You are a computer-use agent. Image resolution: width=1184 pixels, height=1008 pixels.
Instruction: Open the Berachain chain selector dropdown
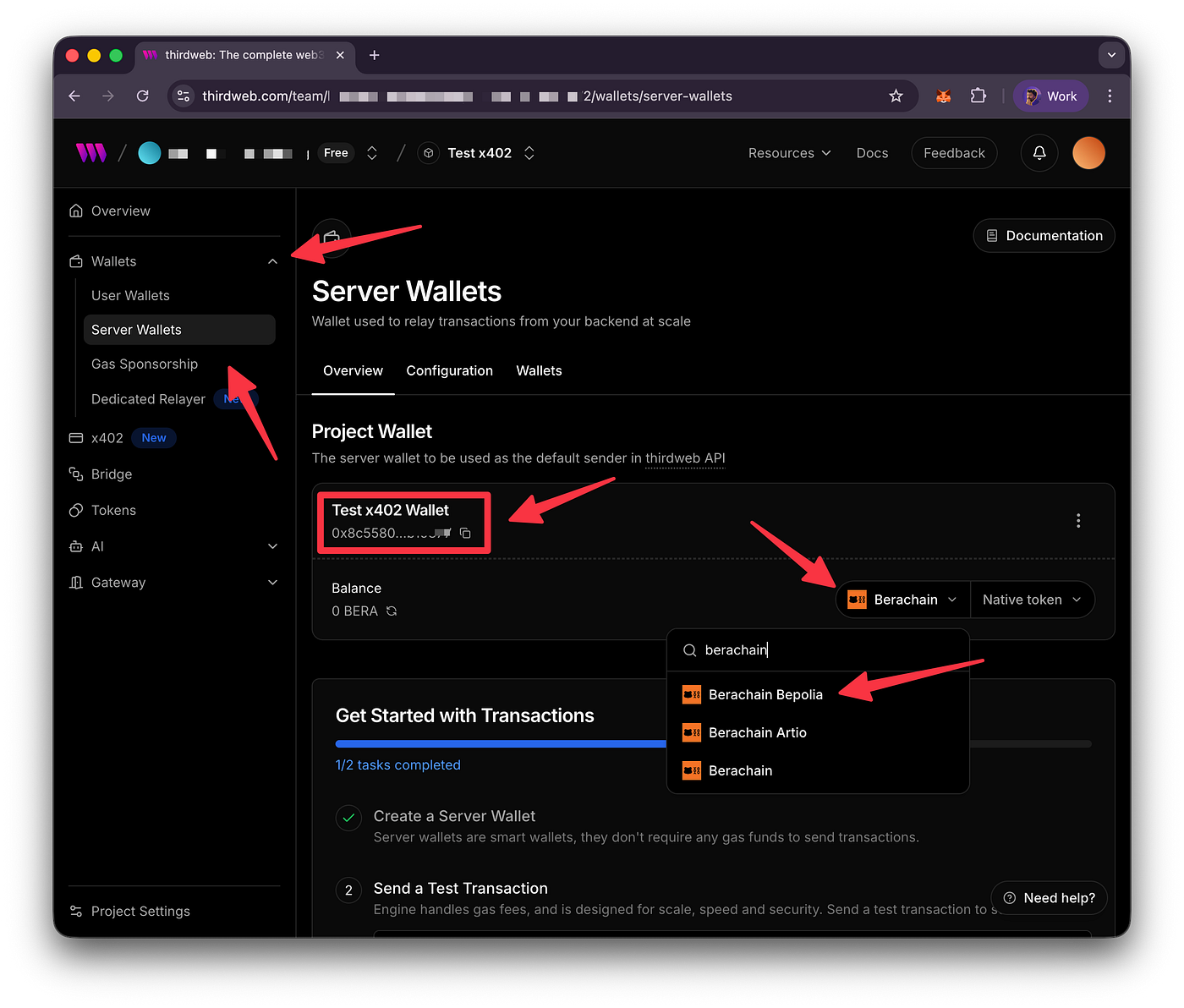pyautogui.click(x=903, y=600)
